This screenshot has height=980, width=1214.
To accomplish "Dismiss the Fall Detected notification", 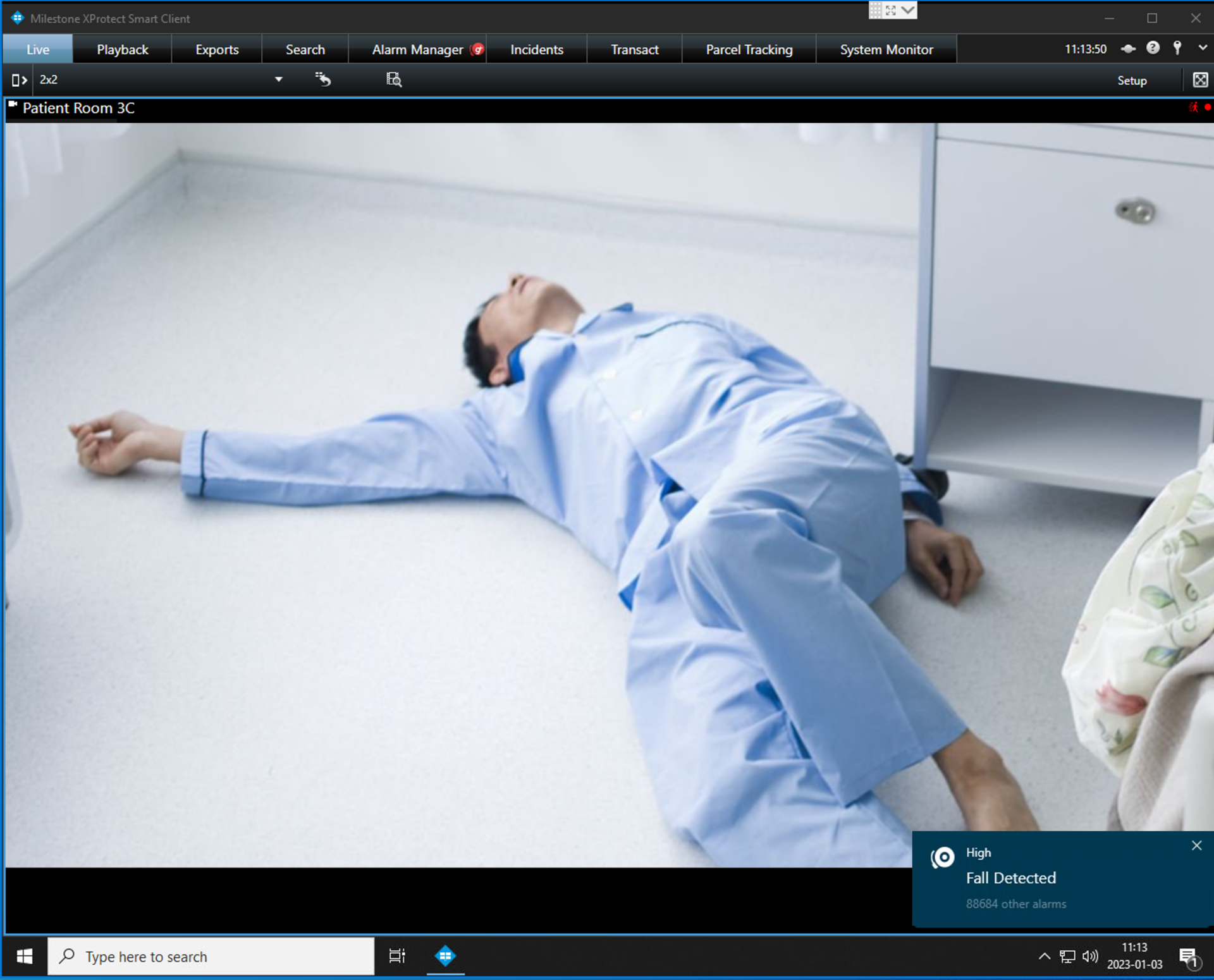I will (1196, 845).
